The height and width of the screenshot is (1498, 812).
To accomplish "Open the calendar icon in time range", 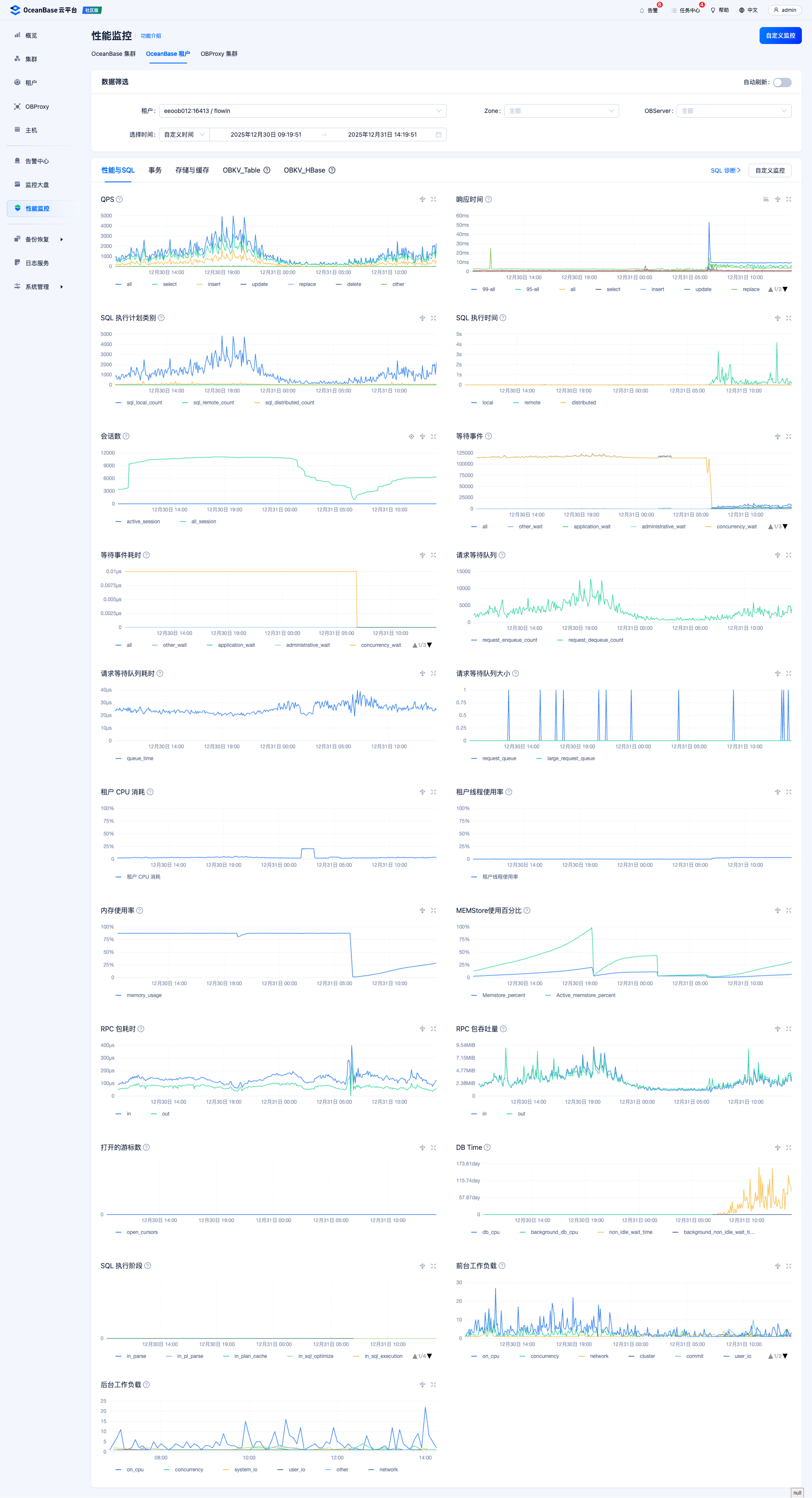I will pos(438,135).
